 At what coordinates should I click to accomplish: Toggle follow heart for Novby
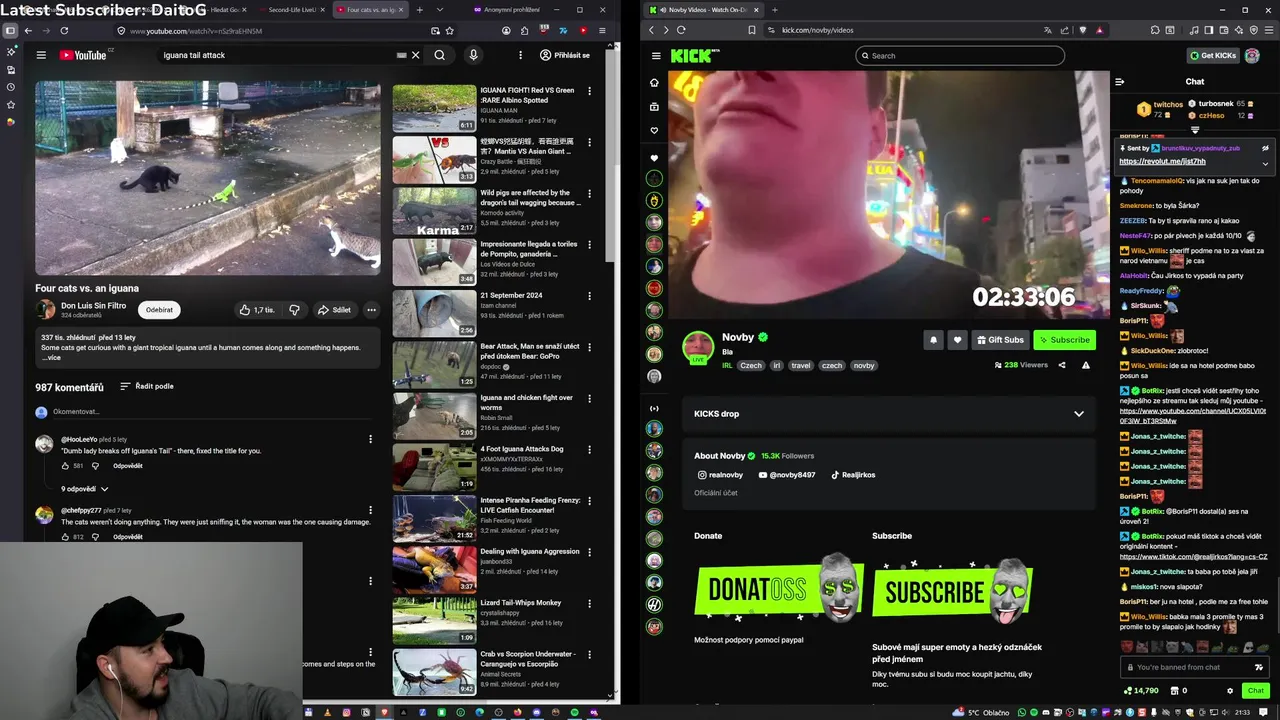957,340
